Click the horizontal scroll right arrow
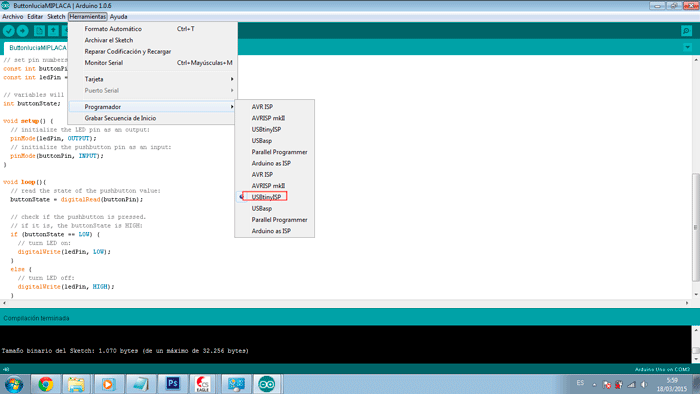The image size is (700, 394). (x=687, y=303)
